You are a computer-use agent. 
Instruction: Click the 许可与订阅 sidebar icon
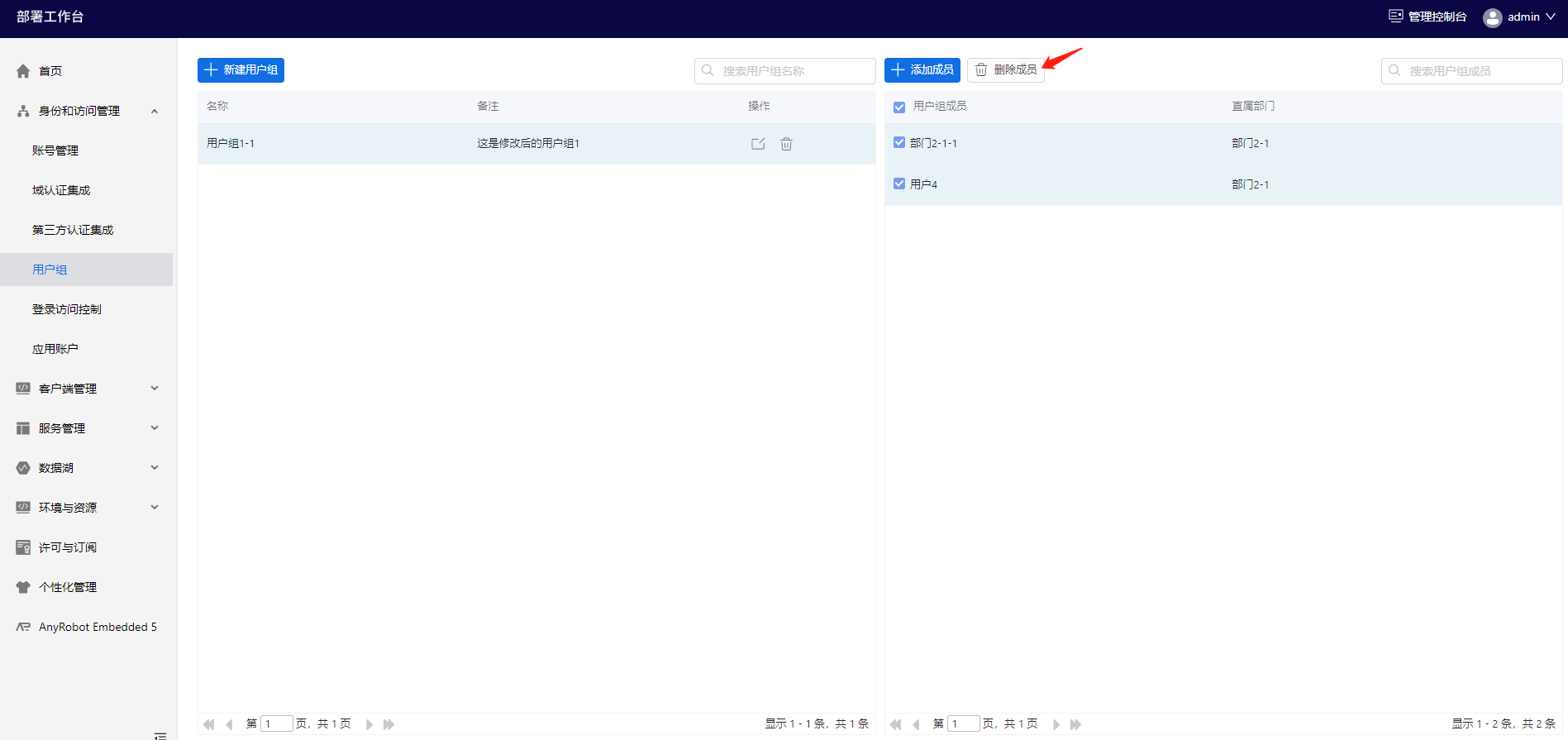(23, 547)
